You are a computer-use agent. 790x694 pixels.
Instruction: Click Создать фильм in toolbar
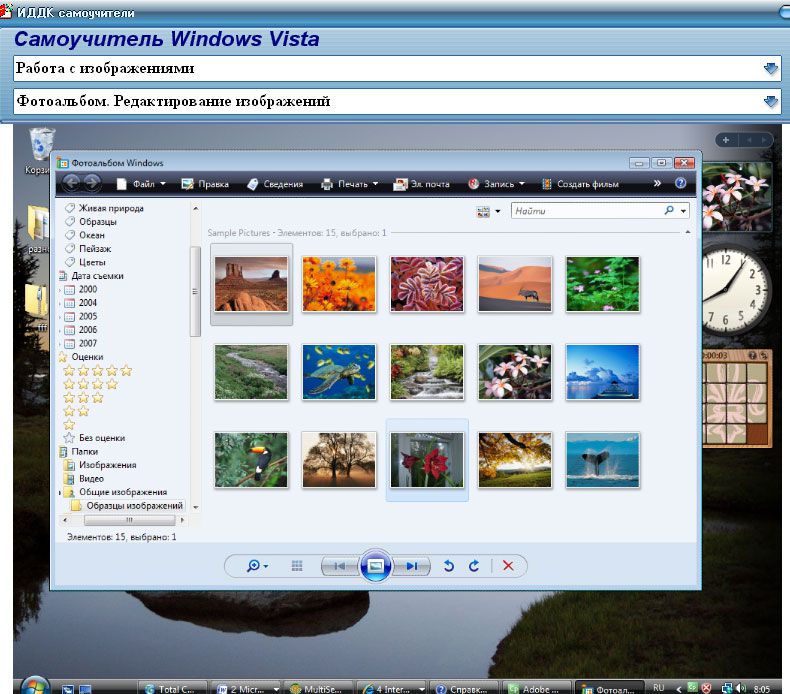579,184
